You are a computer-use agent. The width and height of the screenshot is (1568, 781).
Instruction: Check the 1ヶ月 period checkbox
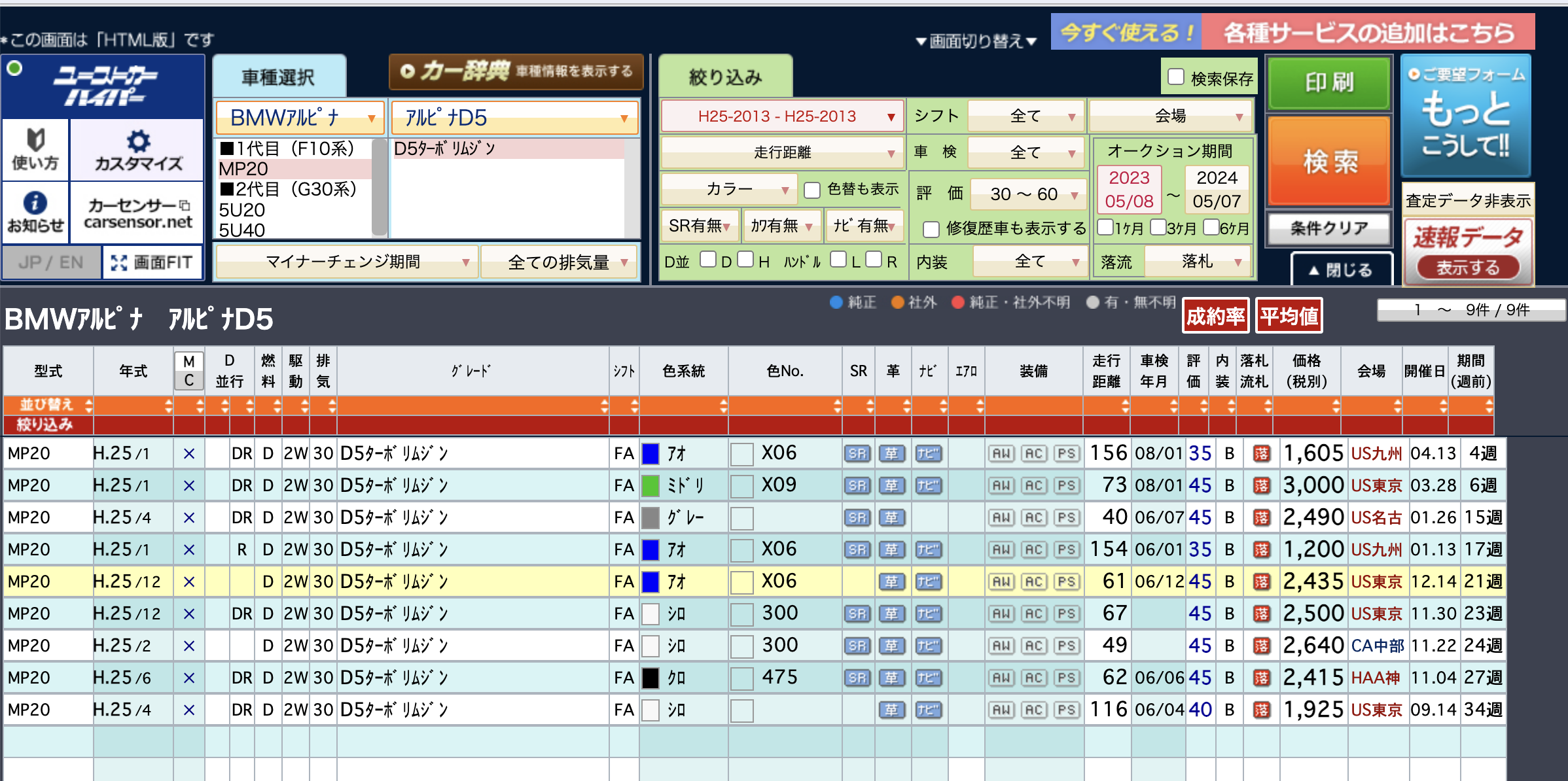coord(1105,227)
